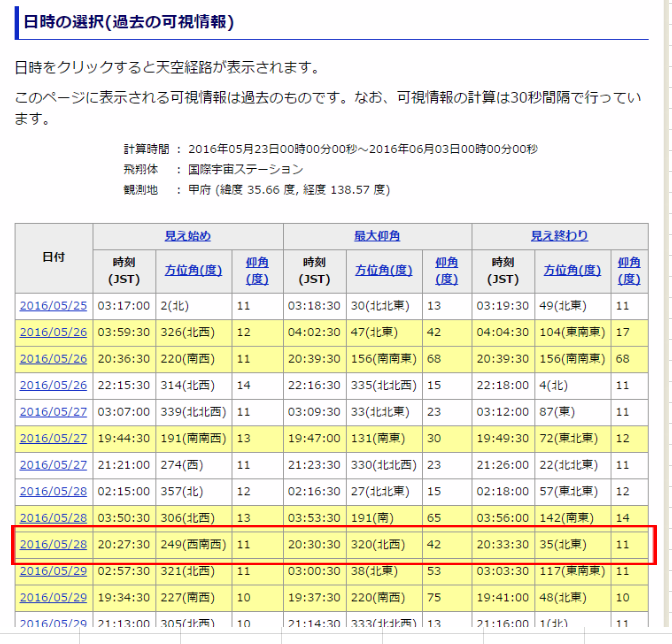672x644 pixels.
Task: Open 2016/05/29 link in 02:57:30 row
Action: 53,571
